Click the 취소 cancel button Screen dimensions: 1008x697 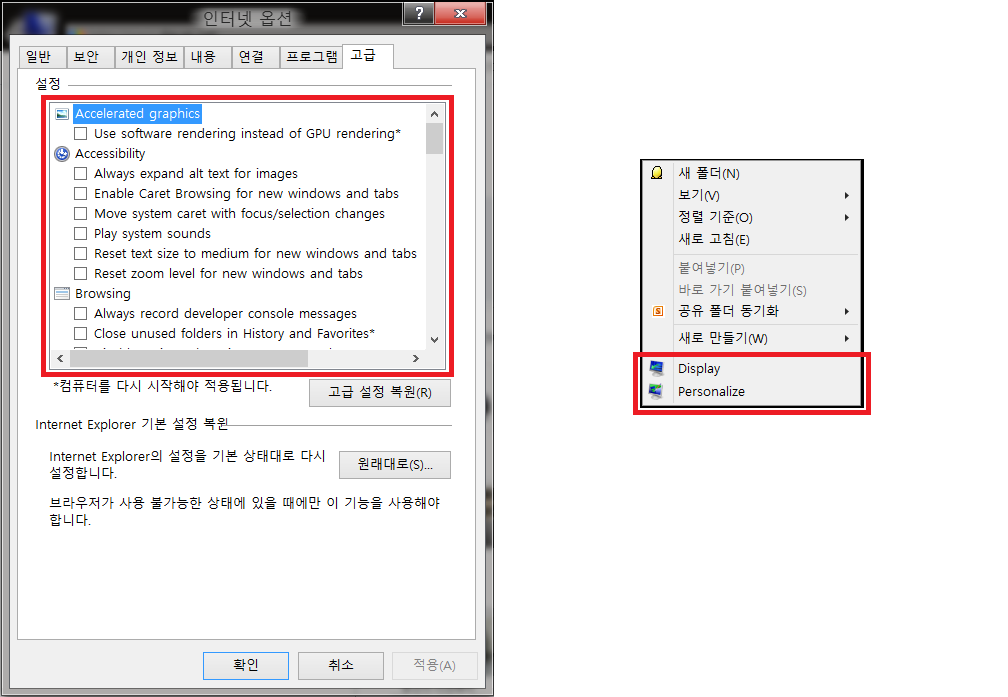pyautogui.click(x=341, y=665)
